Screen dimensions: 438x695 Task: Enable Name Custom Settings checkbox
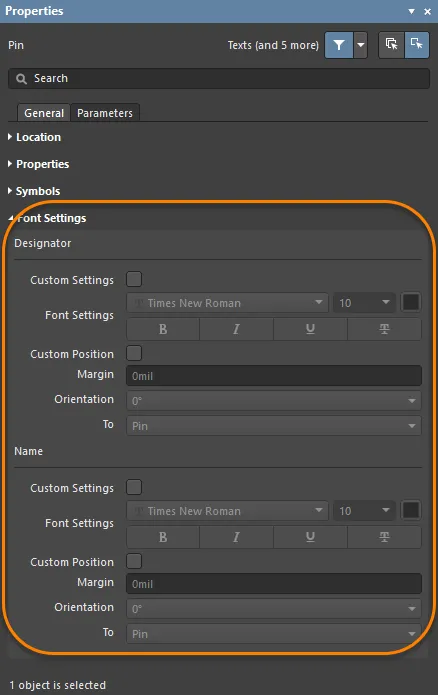point(134,487)
